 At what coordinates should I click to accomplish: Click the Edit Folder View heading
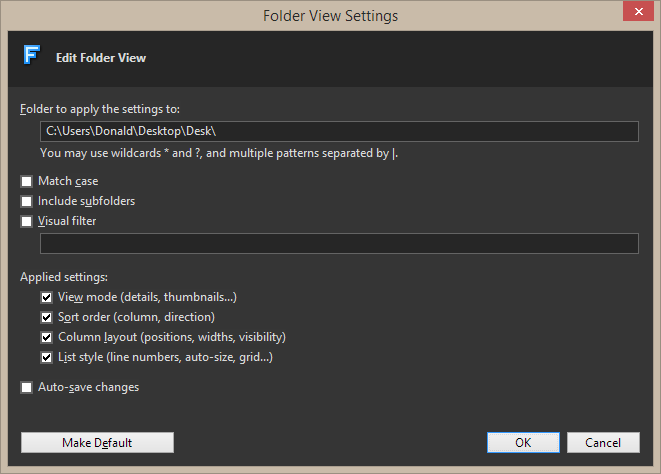click(x=101, y=58)
